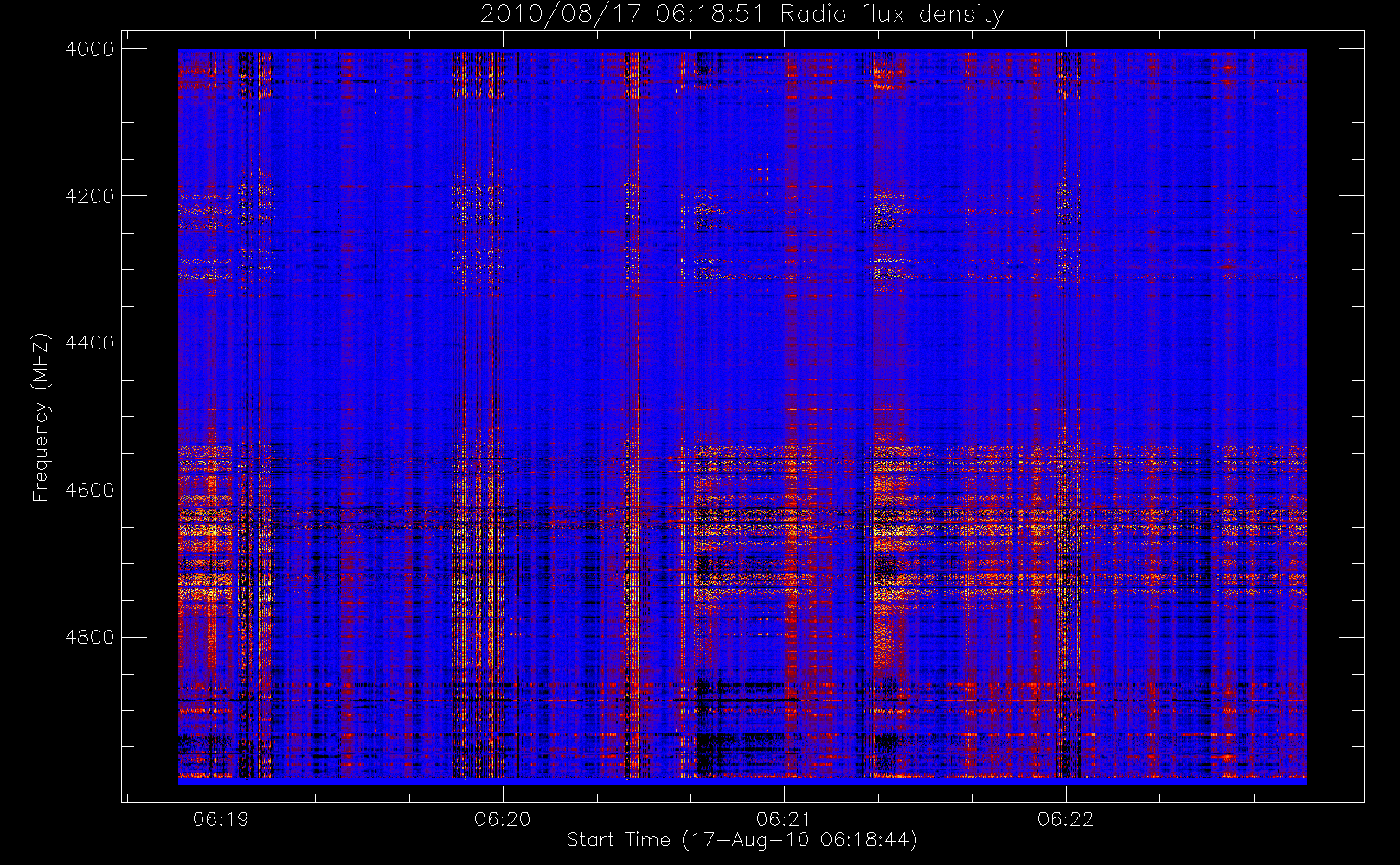Click the 06:20 time tick label
The image size is (1400, 865).
point(503,819)
